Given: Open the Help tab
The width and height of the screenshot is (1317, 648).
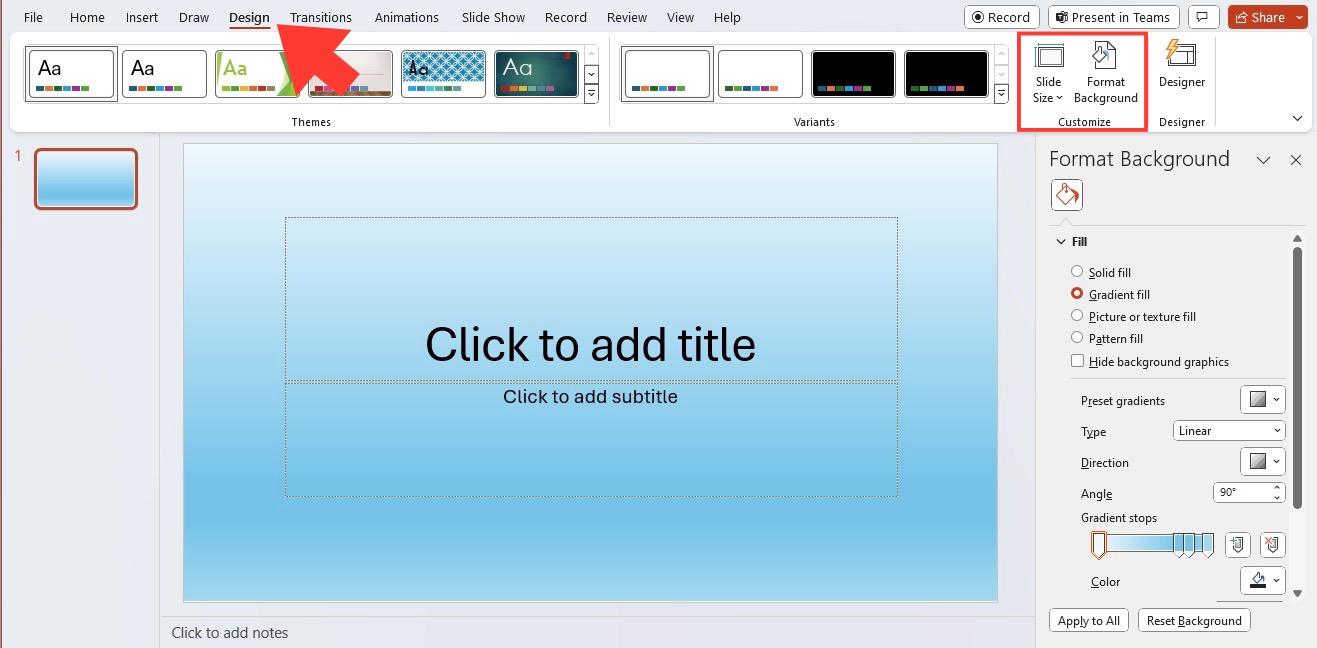Looking at the screenshot, I should pos(728,17).
